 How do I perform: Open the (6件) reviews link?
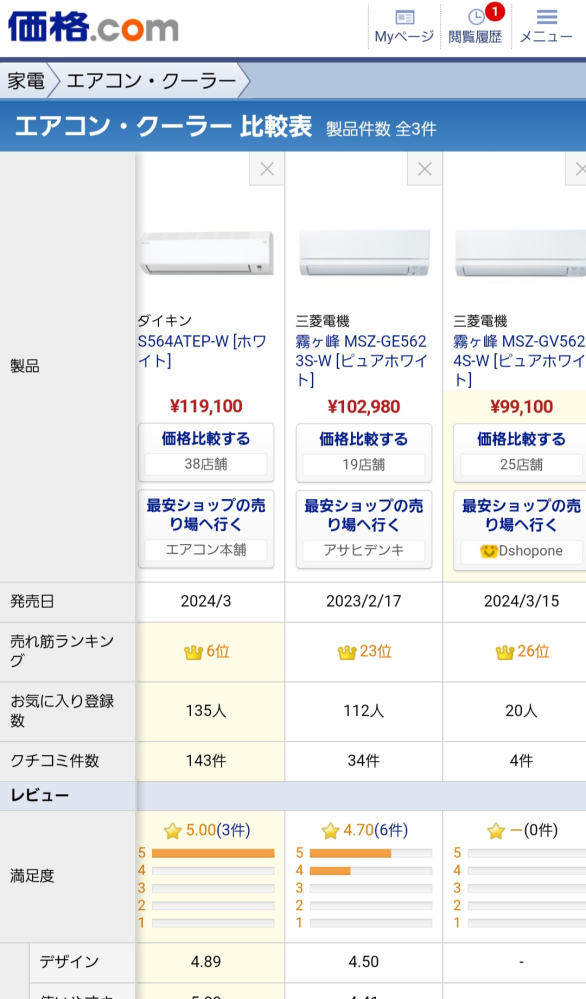click(390, 830)
